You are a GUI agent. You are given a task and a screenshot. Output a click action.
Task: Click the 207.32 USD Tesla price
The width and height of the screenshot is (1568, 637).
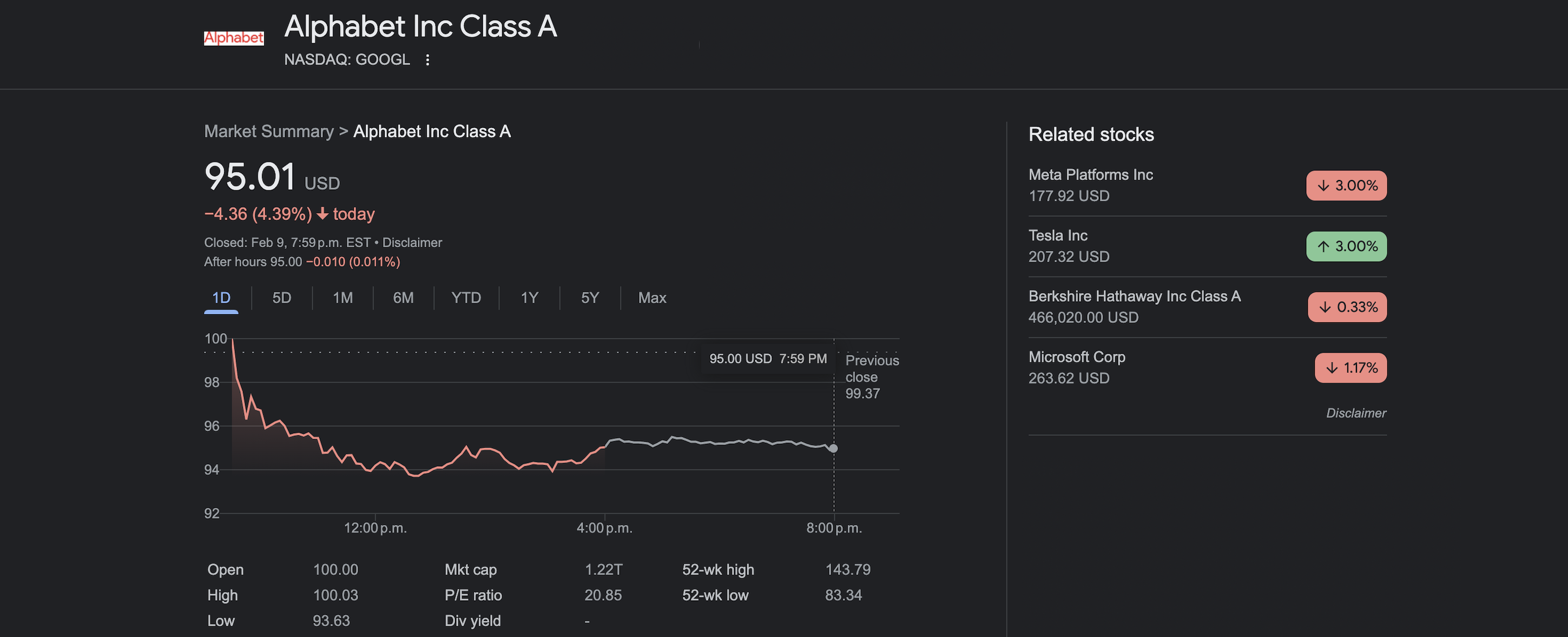tap(1069, 257)
